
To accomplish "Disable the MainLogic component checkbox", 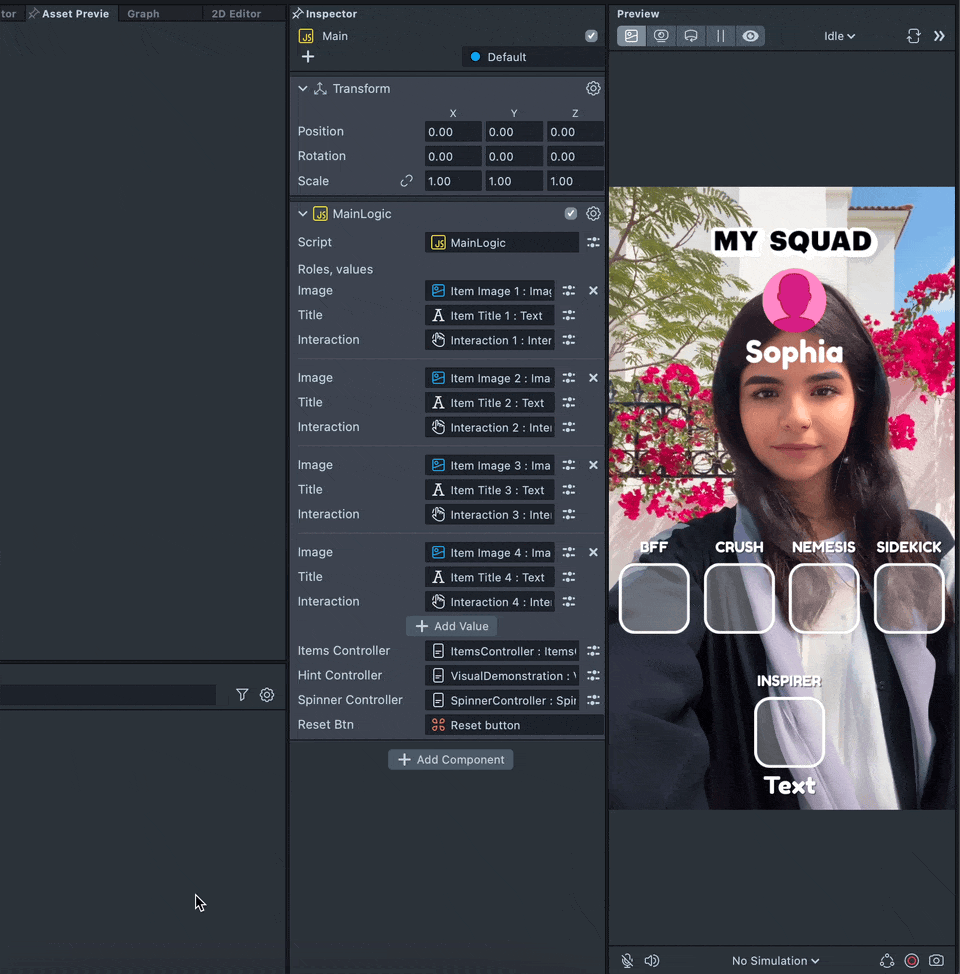I will click(x=570, y=214).
